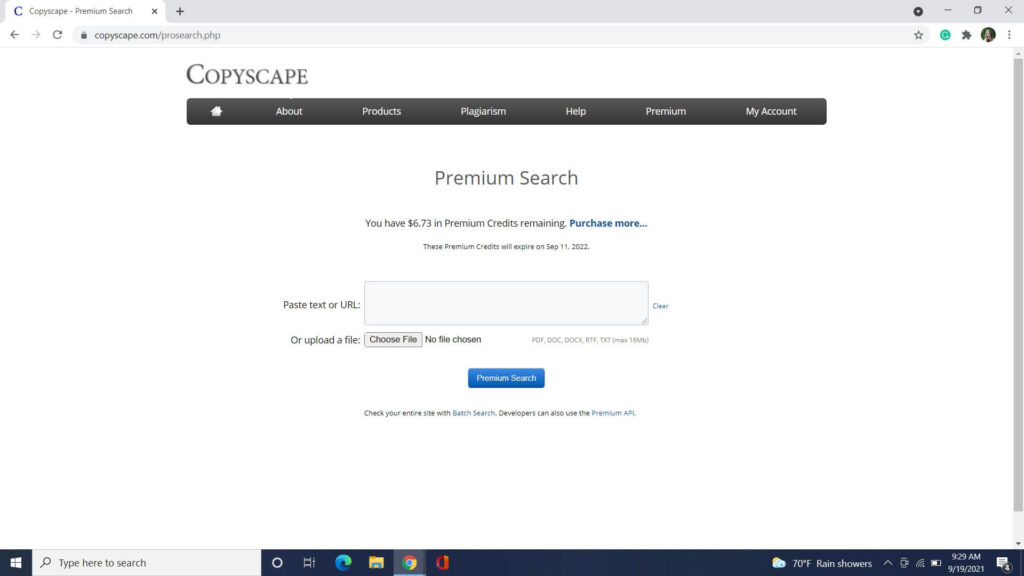
Task: Open the Grammarly extension icon
Action: [x=944, y=34]
